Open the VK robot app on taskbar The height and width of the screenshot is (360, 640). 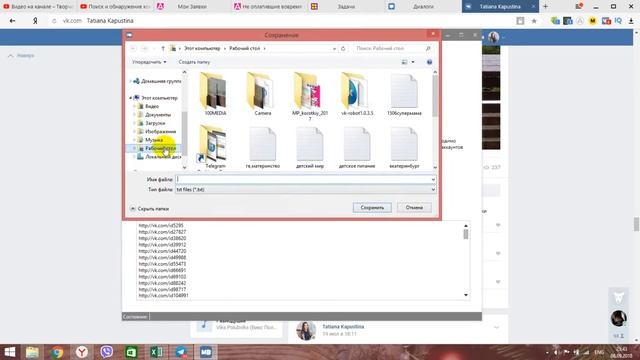[x=206, y=352]
